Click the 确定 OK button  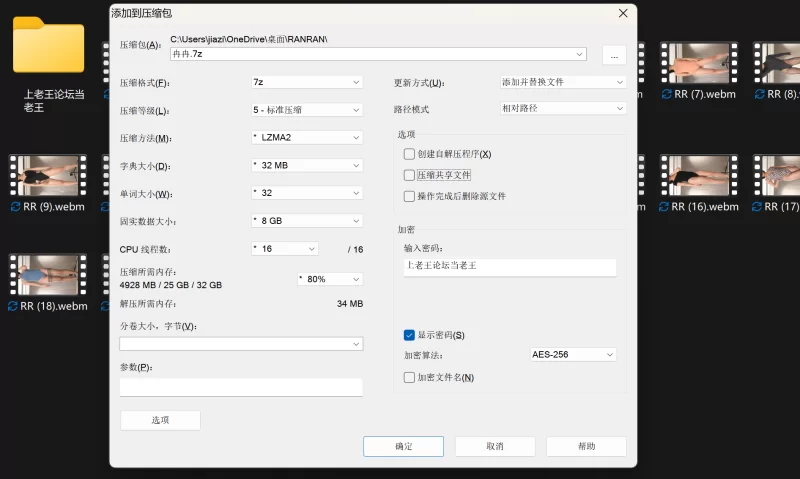click(404, 446)
